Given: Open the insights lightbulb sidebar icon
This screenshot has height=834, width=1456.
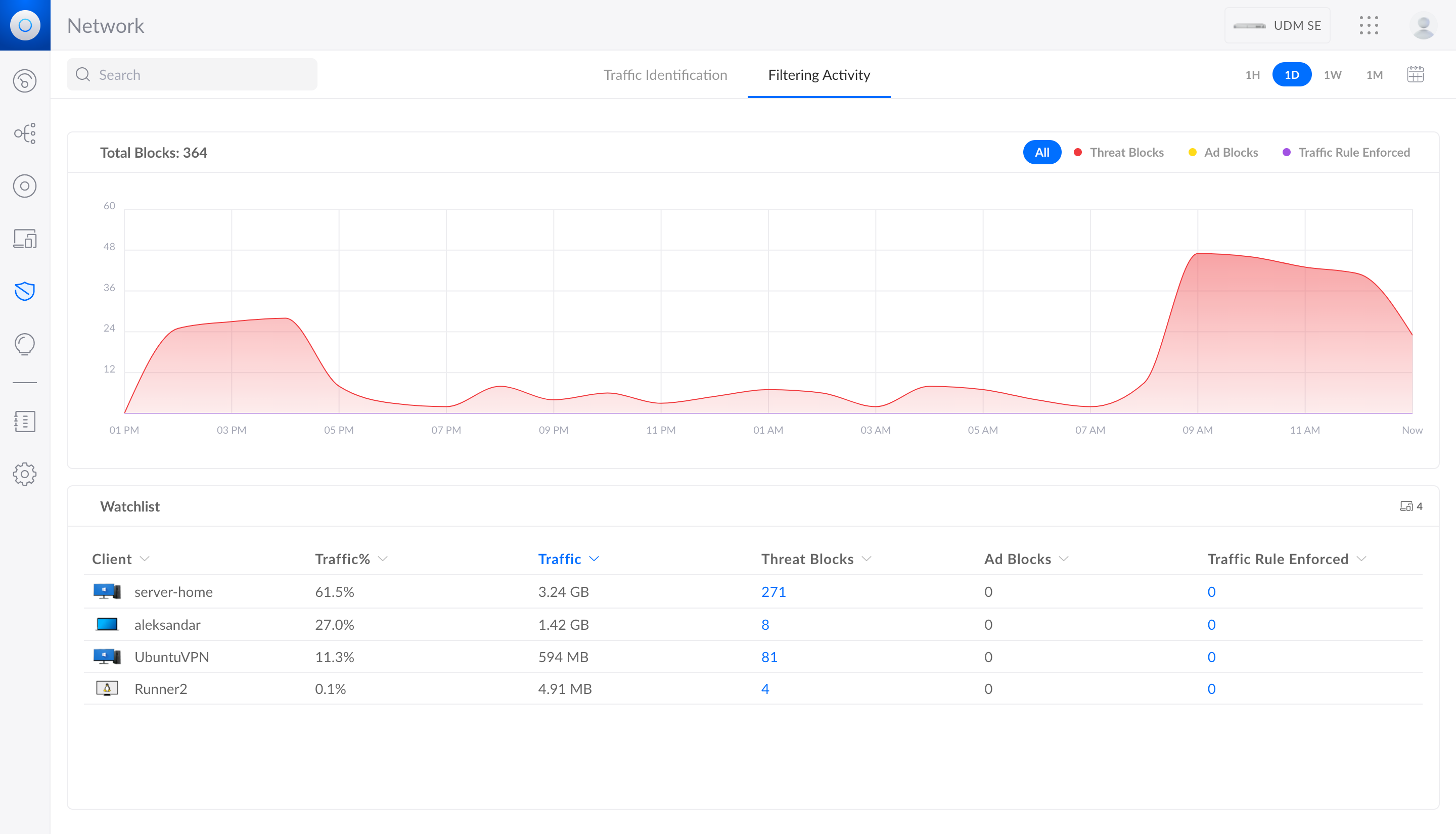Looking at the screenshot, I should [x=25, y=344].
